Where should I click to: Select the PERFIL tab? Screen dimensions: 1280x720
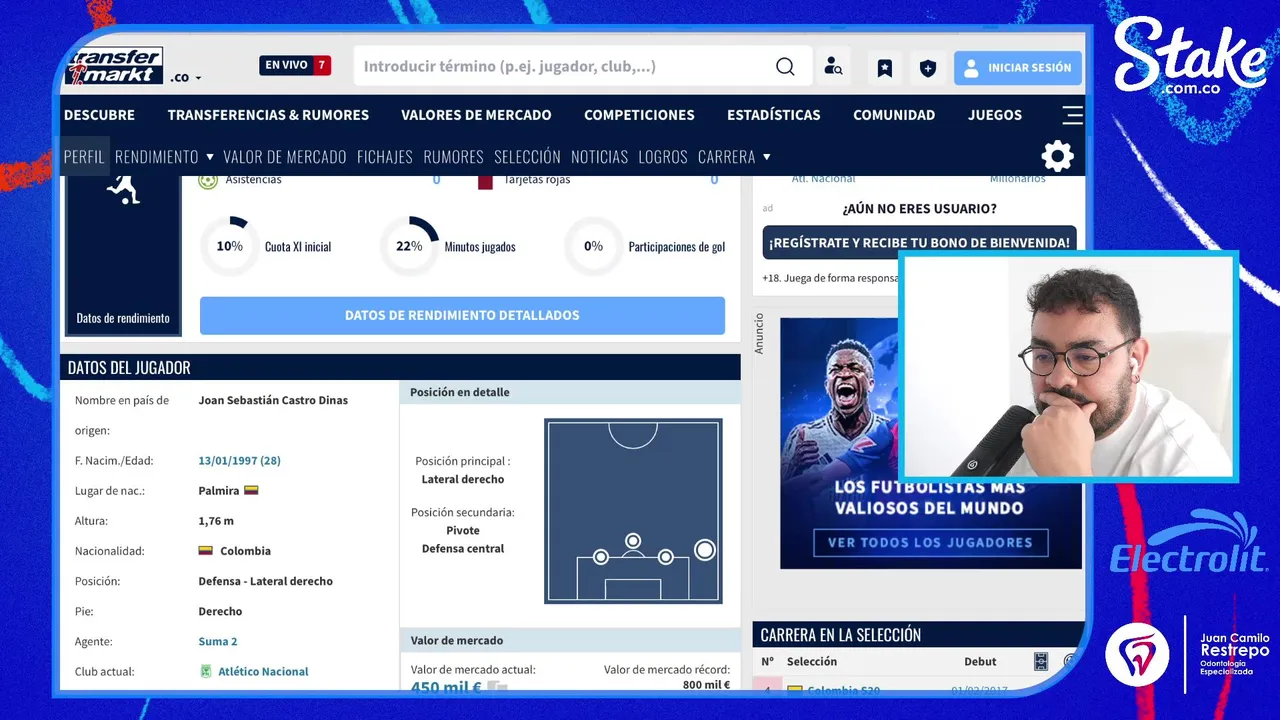(84, 157)
